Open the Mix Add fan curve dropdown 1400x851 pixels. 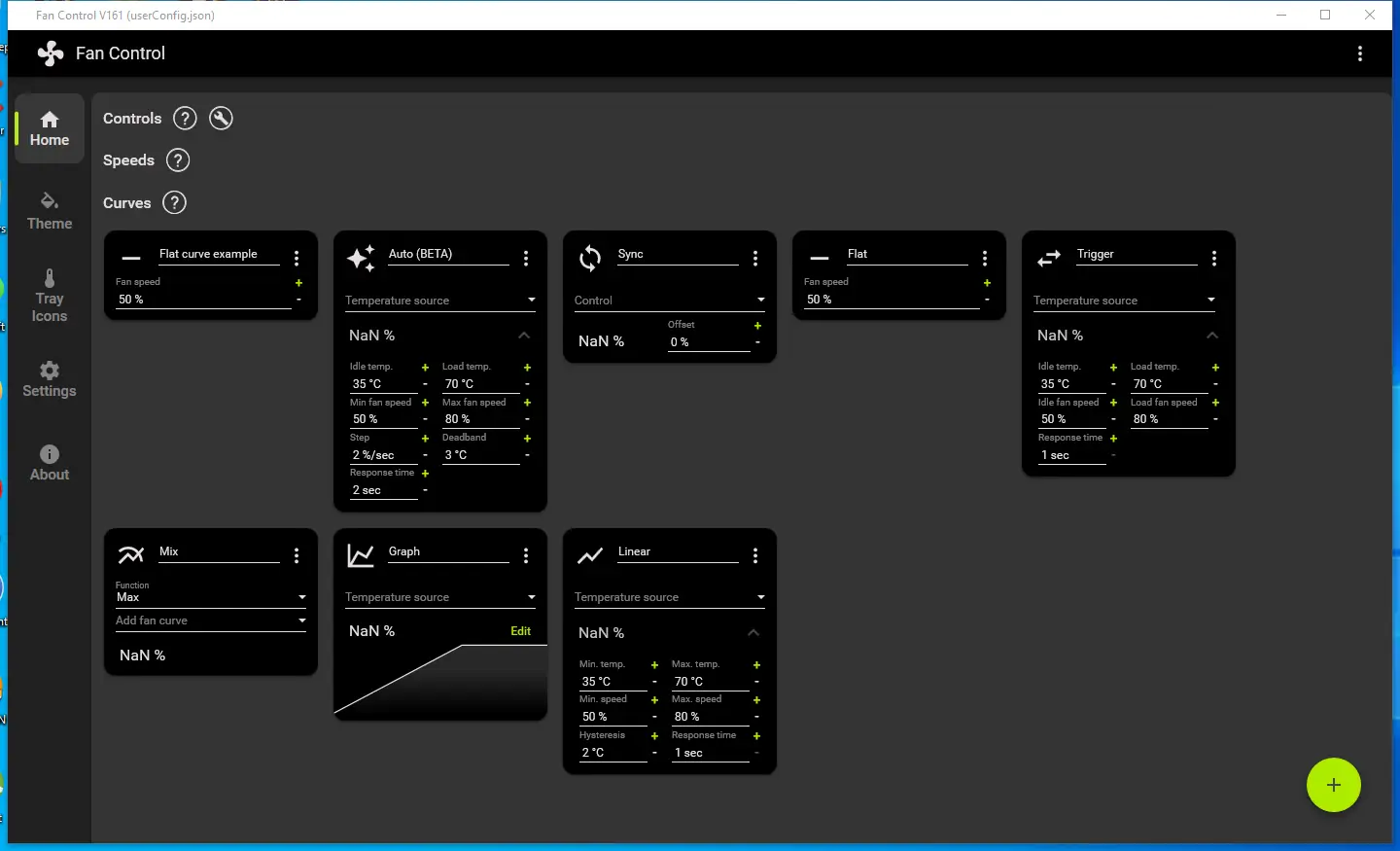[211, 621]
